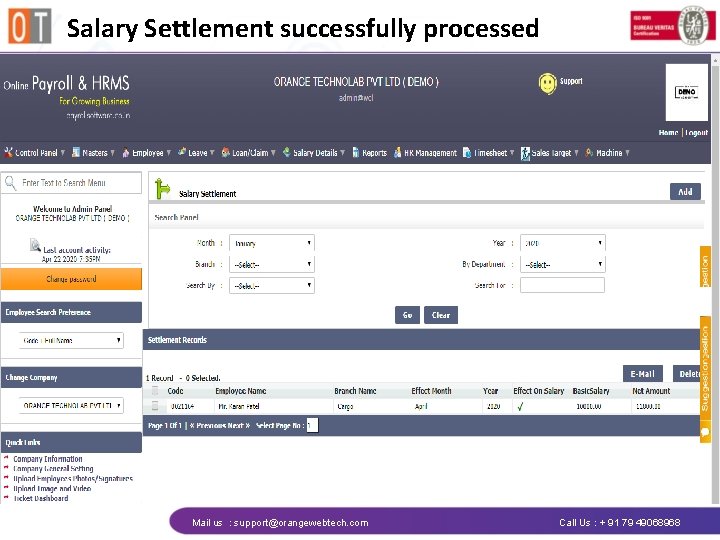Focus the Search Menu text field

71,183
